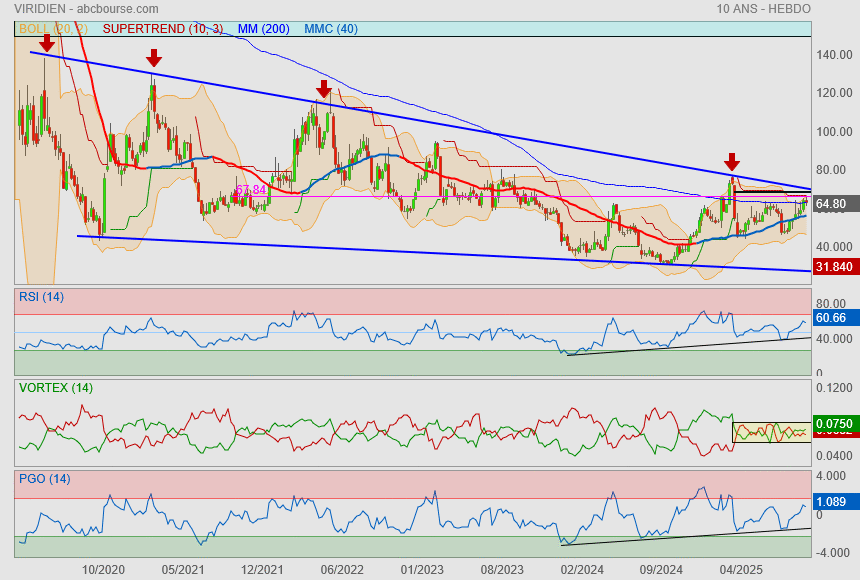
Task: Click the blue 60.66 RSI value tag
Action: (x=832, y=318)
